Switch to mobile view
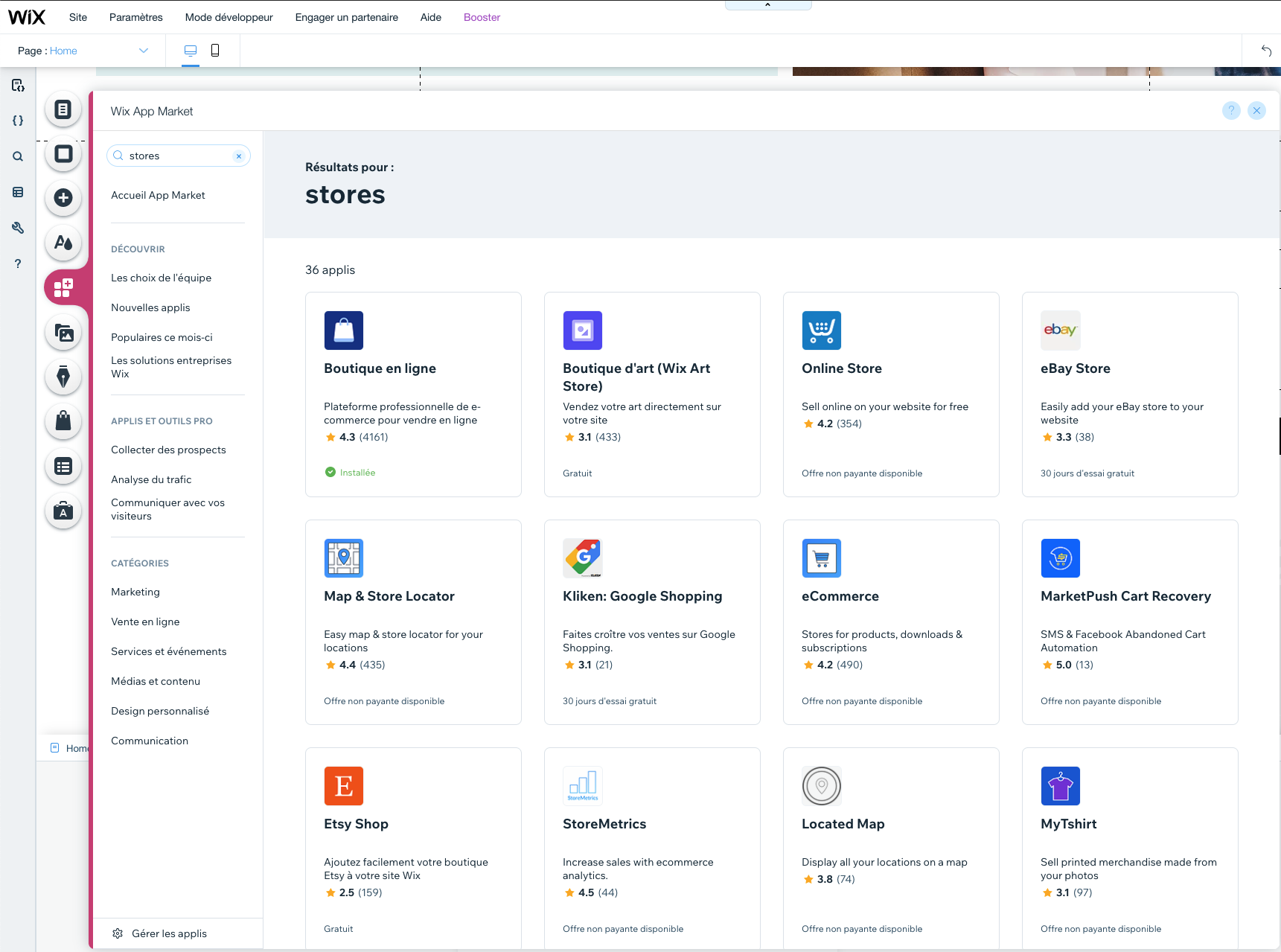Screen dimensions: 1281x952 [215, 51]
